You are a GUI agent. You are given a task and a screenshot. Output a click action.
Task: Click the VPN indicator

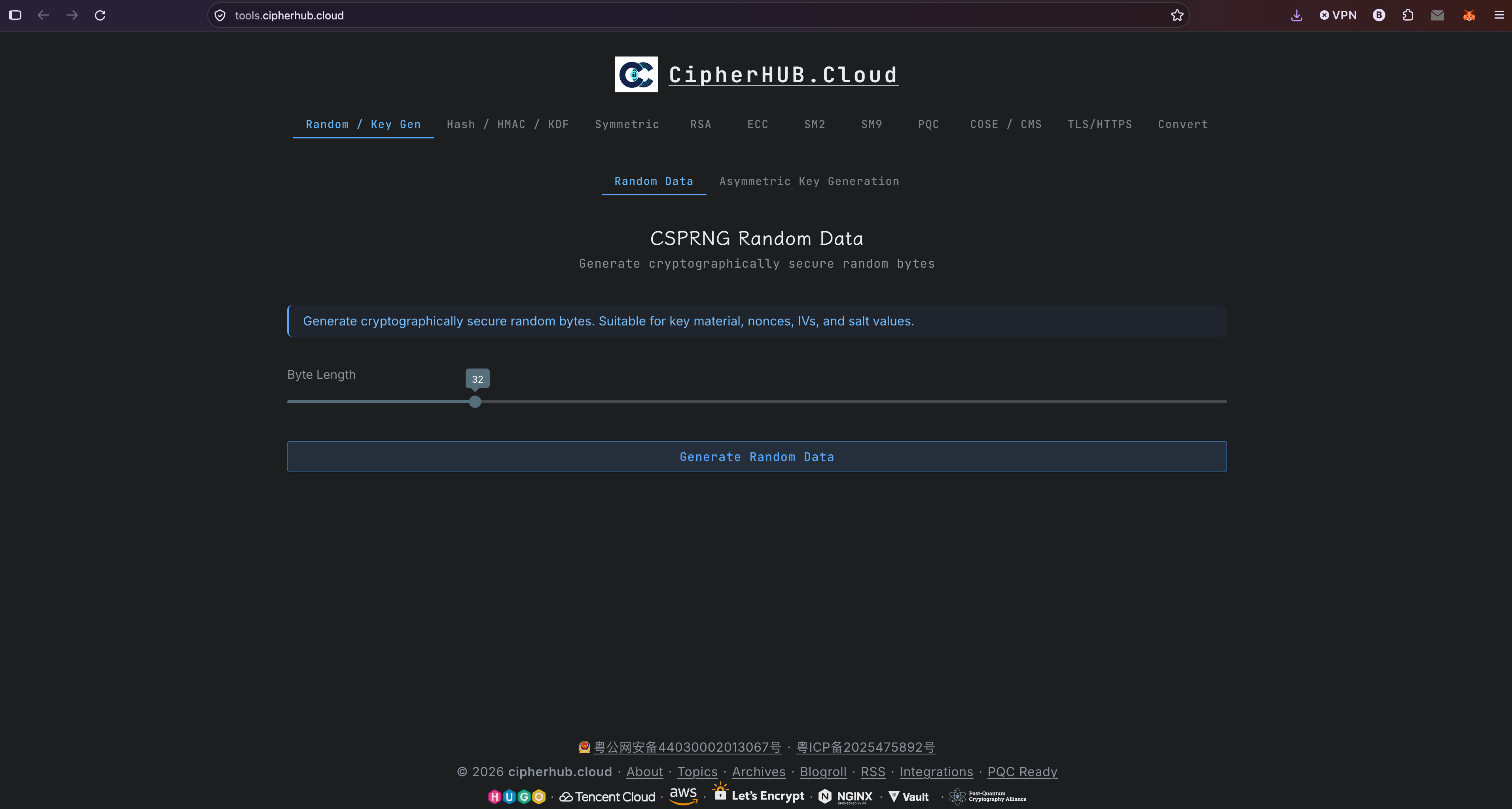click(x=1338, y=15)
